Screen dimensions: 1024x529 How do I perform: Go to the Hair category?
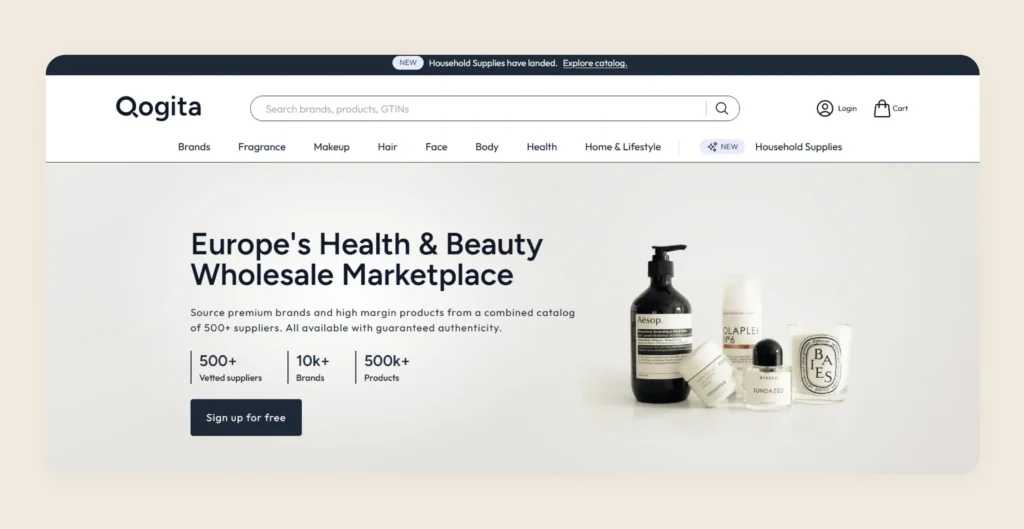pos(387,147)
